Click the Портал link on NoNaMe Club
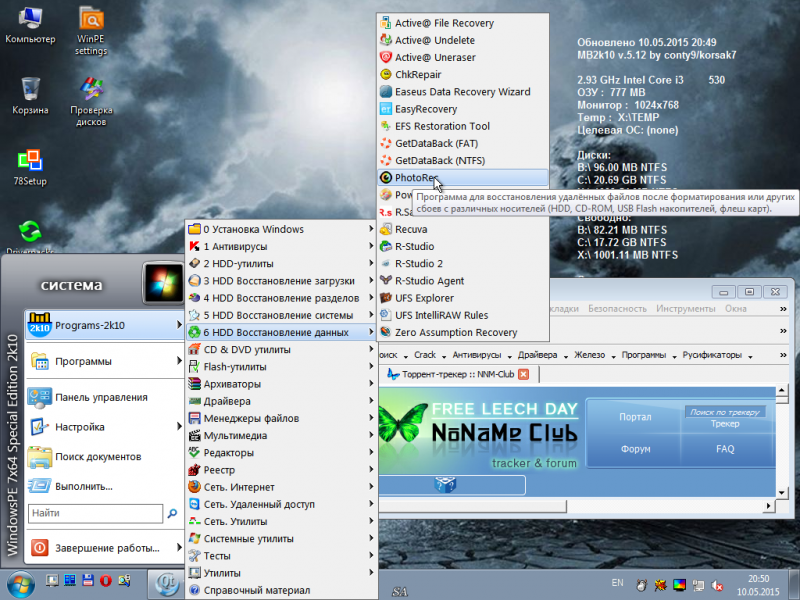The image size is (800, 600). [635, 417]
